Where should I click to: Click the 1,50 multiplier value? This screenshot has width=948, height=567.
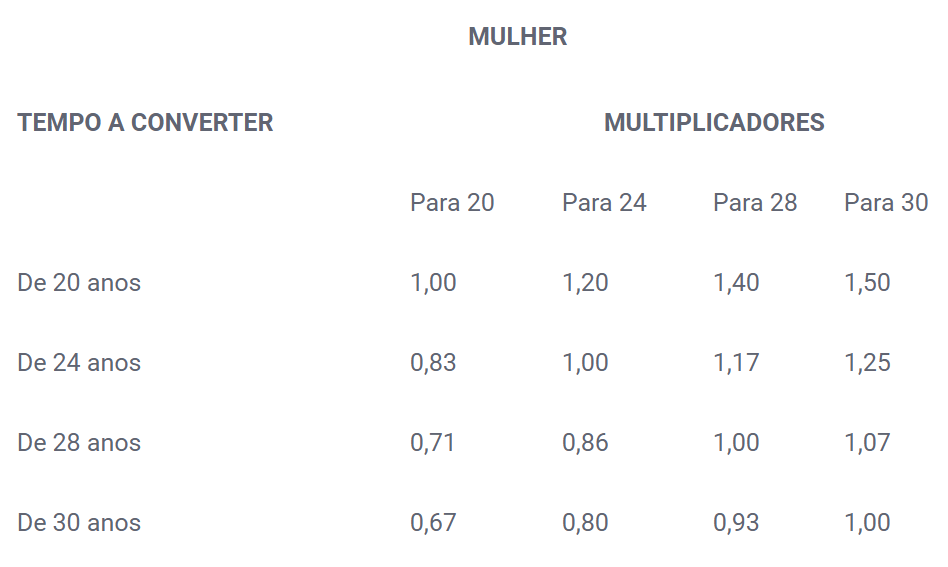tap(868, 283)
